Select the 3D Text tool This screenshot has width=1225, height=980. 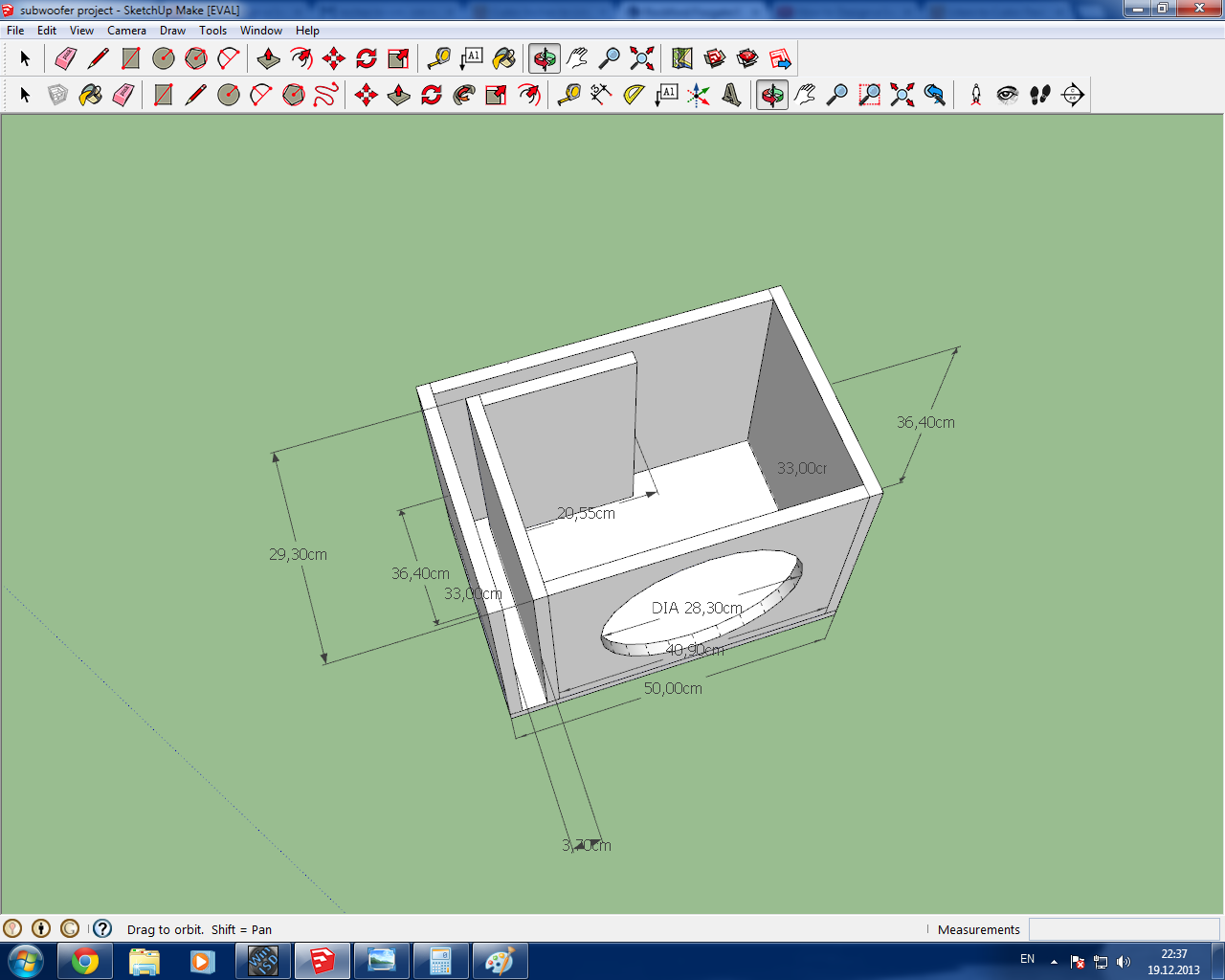pos(731,95)
